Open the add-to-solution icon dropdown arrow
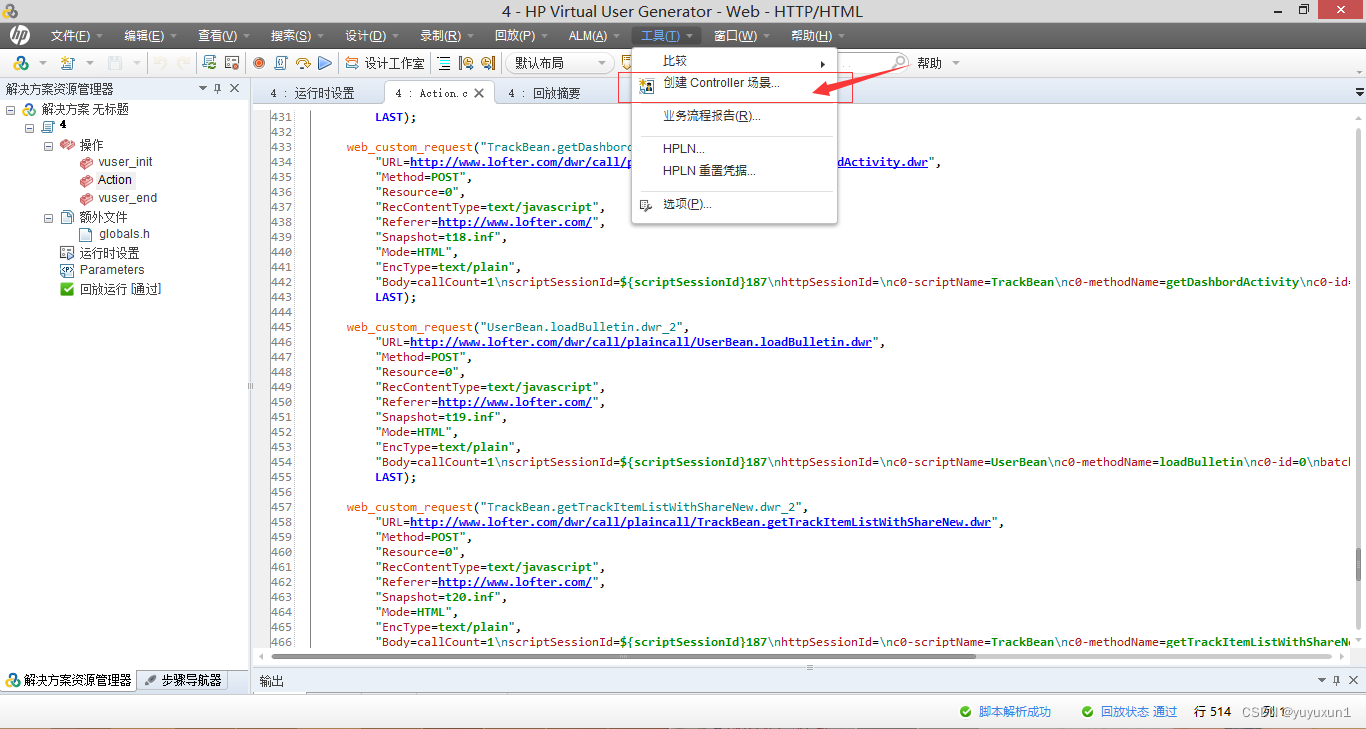This screenshot has height=729, width=1366. click(x=42, y=64)
